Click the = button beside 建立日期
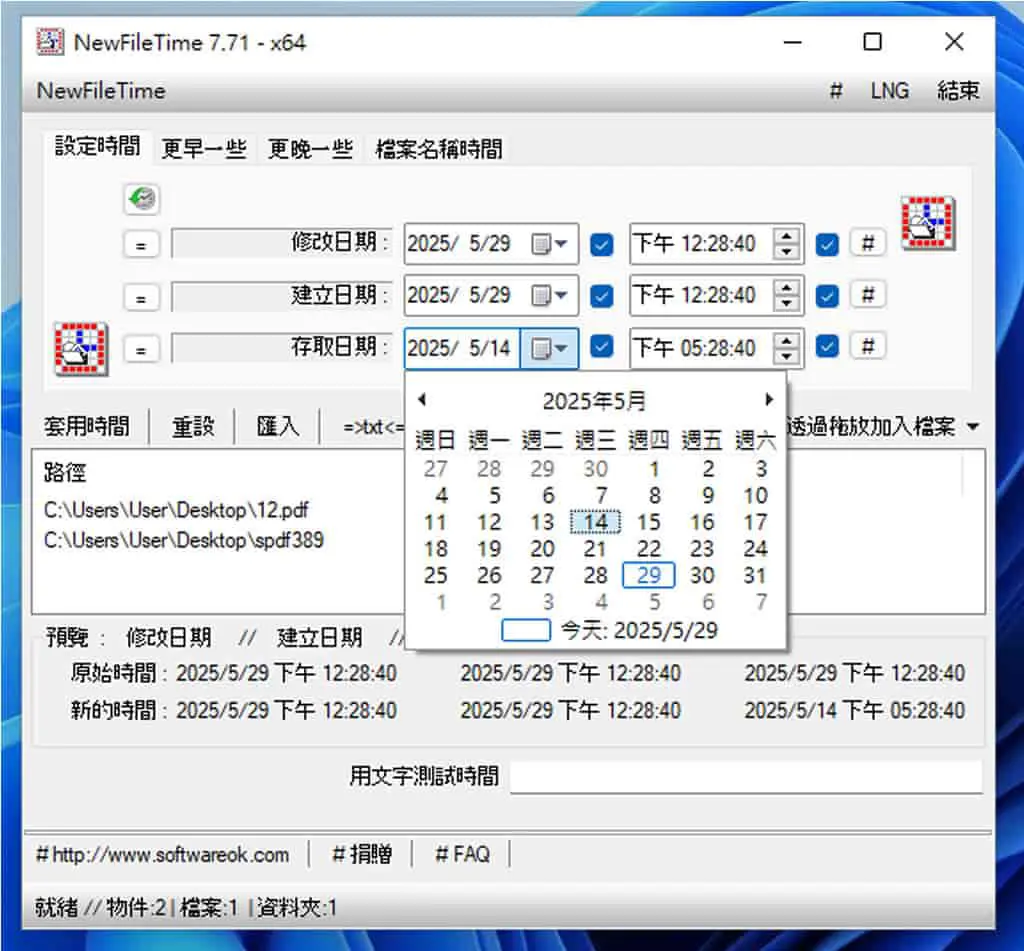 pyautogui.click(x=141, y=298)
